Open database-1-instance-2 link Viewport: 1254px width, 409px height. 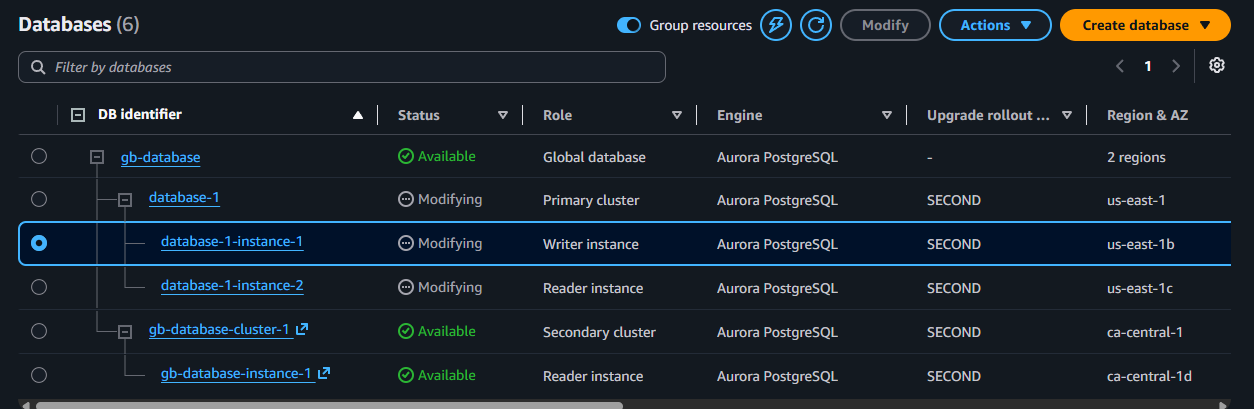point(232,286)
